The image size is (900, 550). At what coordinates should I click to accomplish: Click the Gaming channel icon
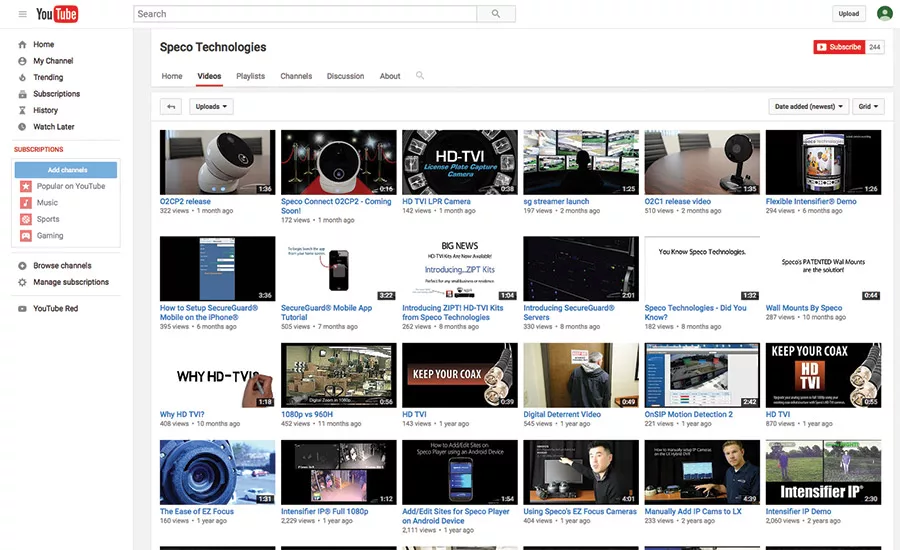click(26, 235)
